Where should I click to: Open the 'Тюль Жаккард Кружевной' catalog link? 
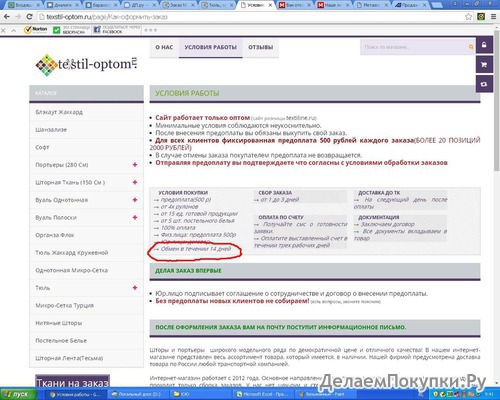coord(72,253)
